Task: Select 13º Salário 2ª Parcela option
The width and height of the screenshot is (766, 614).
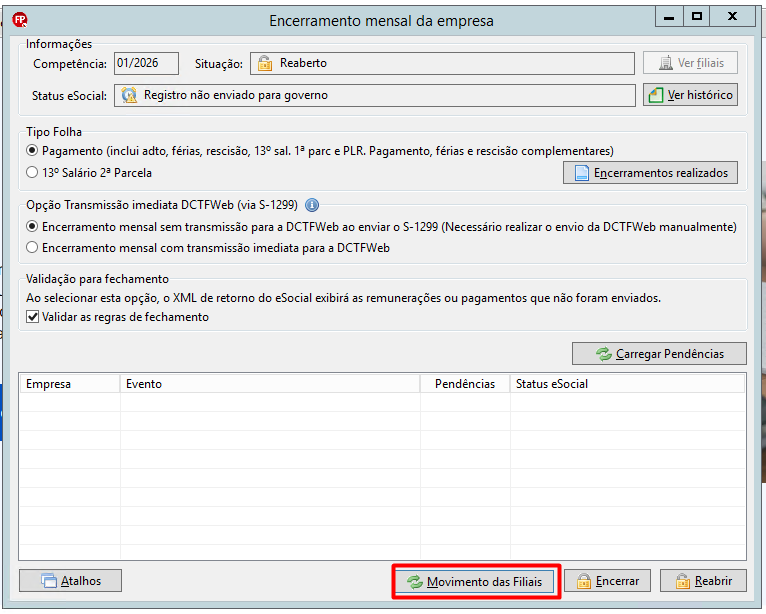Action: 32,172
